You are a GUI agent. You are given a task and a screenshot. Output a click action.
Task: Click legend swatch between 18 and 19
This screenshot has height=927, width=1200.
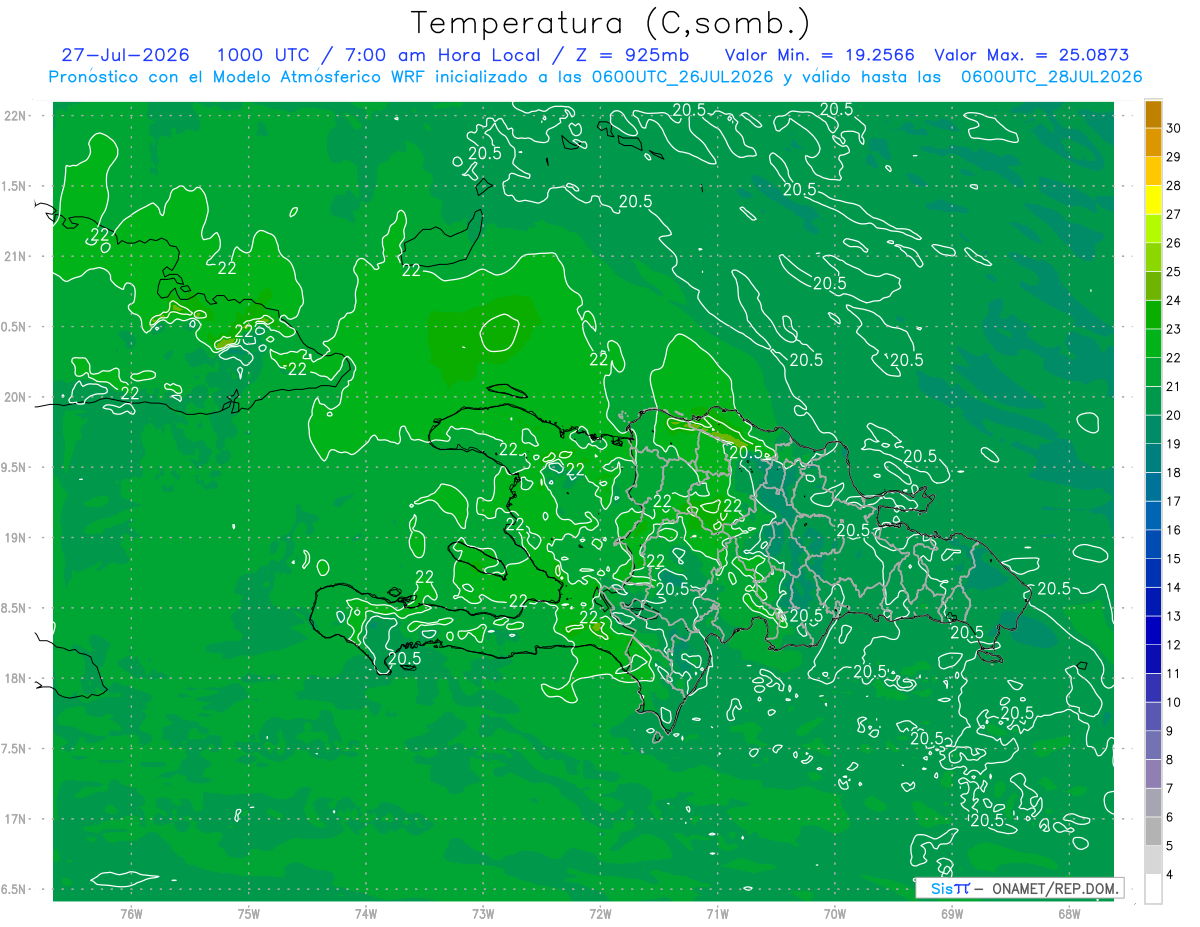[x=1153, y=459]
